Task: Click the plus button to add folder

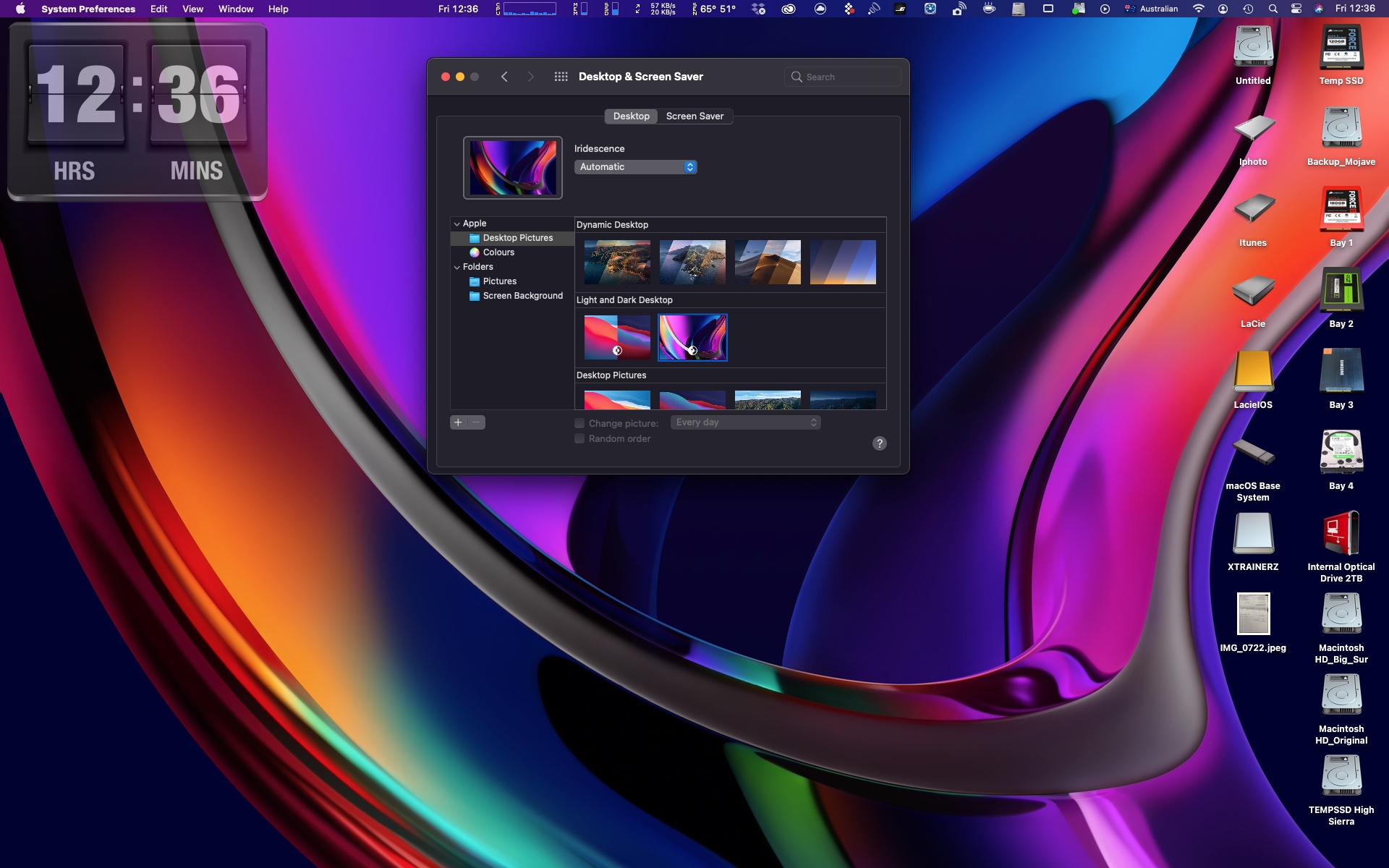Action: (x=458, y=422)
